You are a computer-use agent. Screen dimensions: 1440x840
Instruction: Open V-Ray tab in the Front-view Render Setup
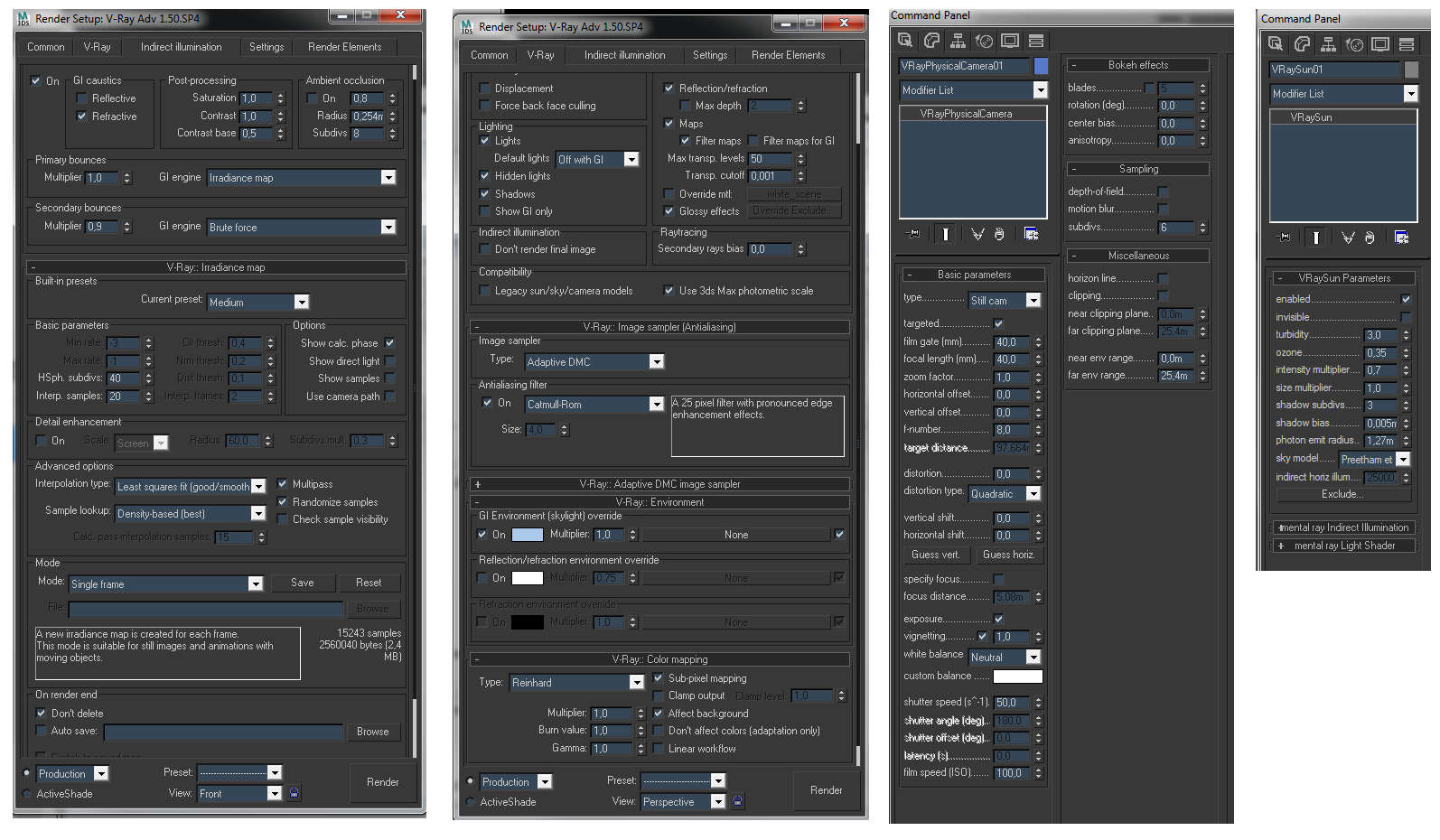98,47
